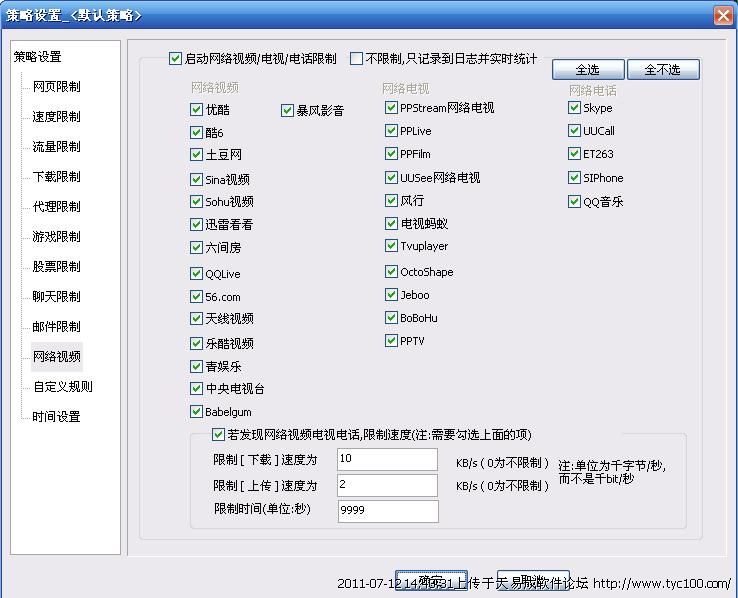Toggle 中央电视台 checkbox
Screen dimensions: 738x598
point(196,389)
